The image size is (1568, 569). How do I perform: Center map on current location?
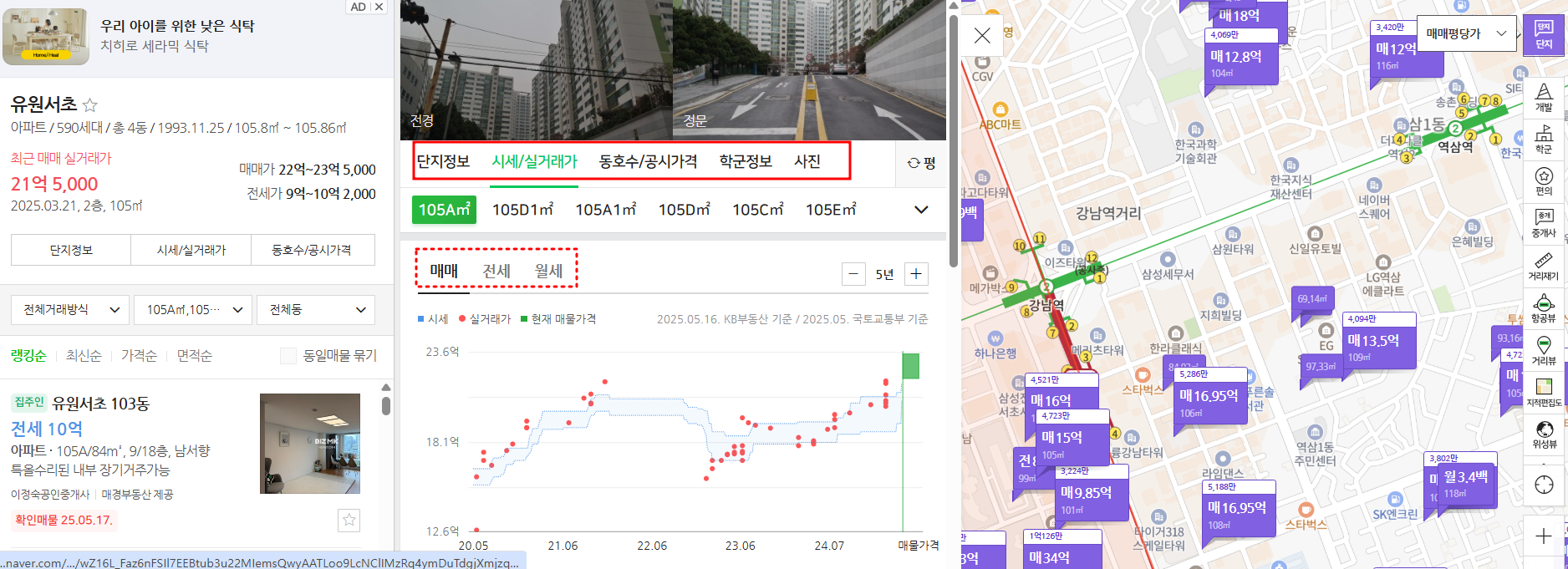pyautogui.click(x=1544, y=485)
